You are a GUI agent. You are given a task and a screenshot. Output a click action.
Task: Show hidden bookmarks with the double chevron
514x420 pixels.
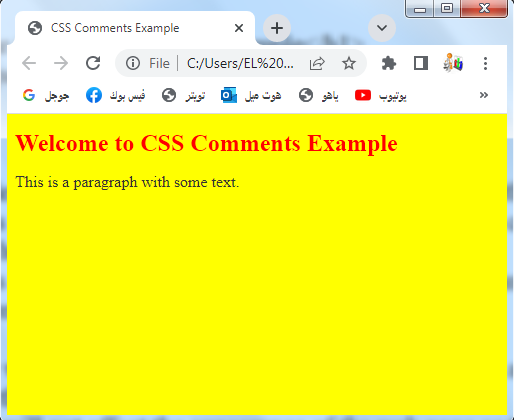[484, 95]
